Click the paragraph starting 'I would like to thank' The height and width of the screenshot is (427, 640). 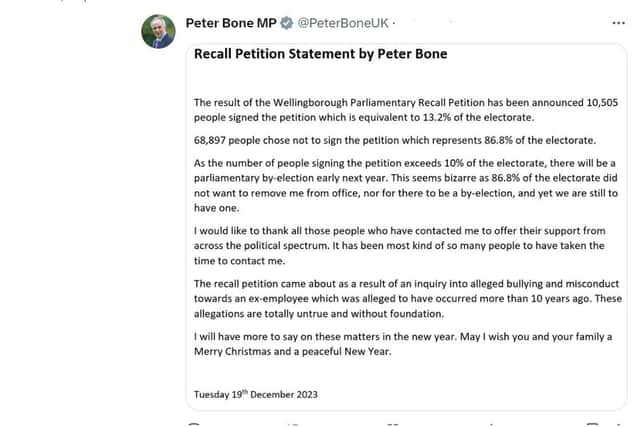(398, 244)
